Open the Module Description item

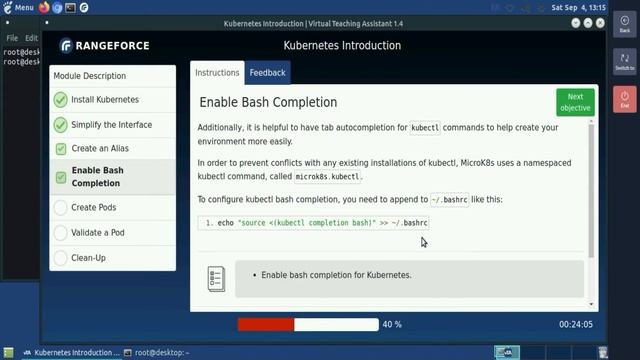click(x=113, y=76)
